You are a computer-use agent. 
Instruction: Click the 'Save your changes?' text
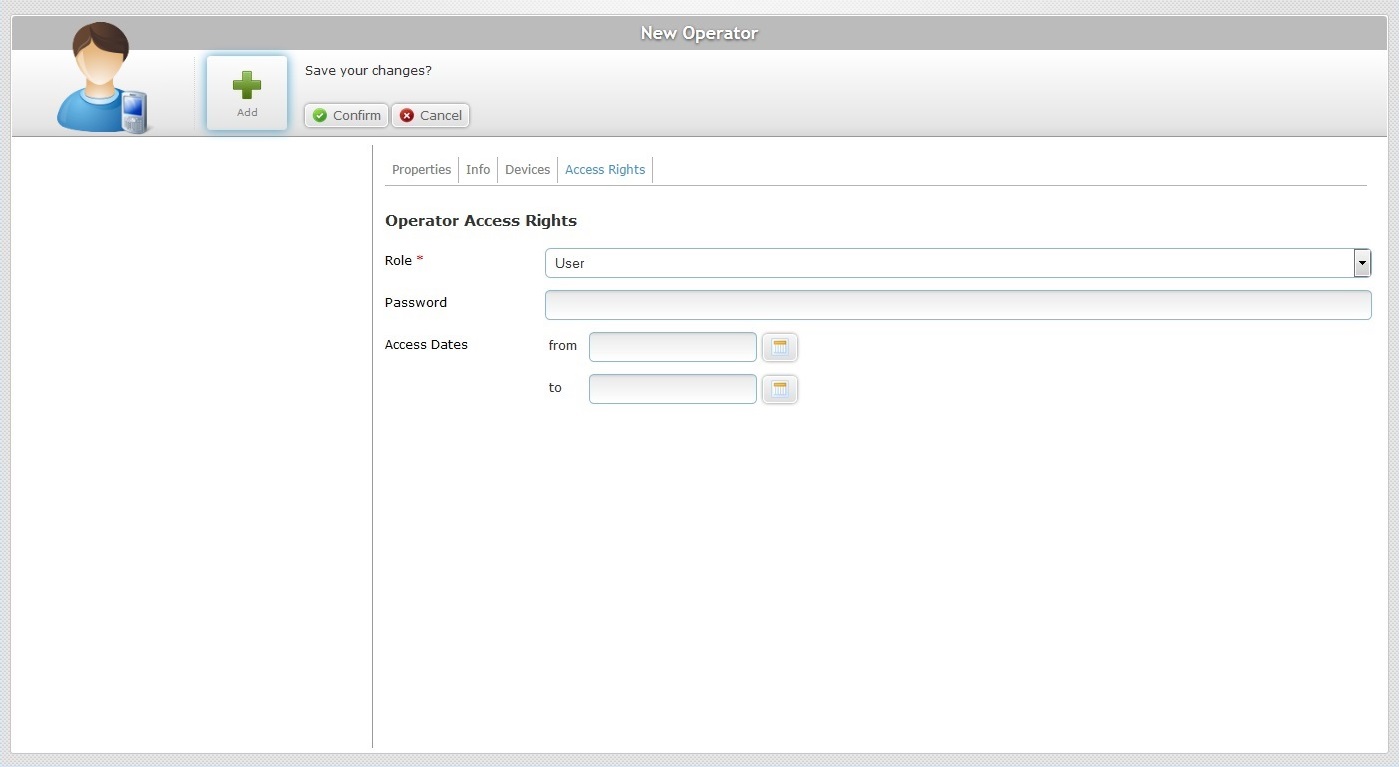coord(368,71)
